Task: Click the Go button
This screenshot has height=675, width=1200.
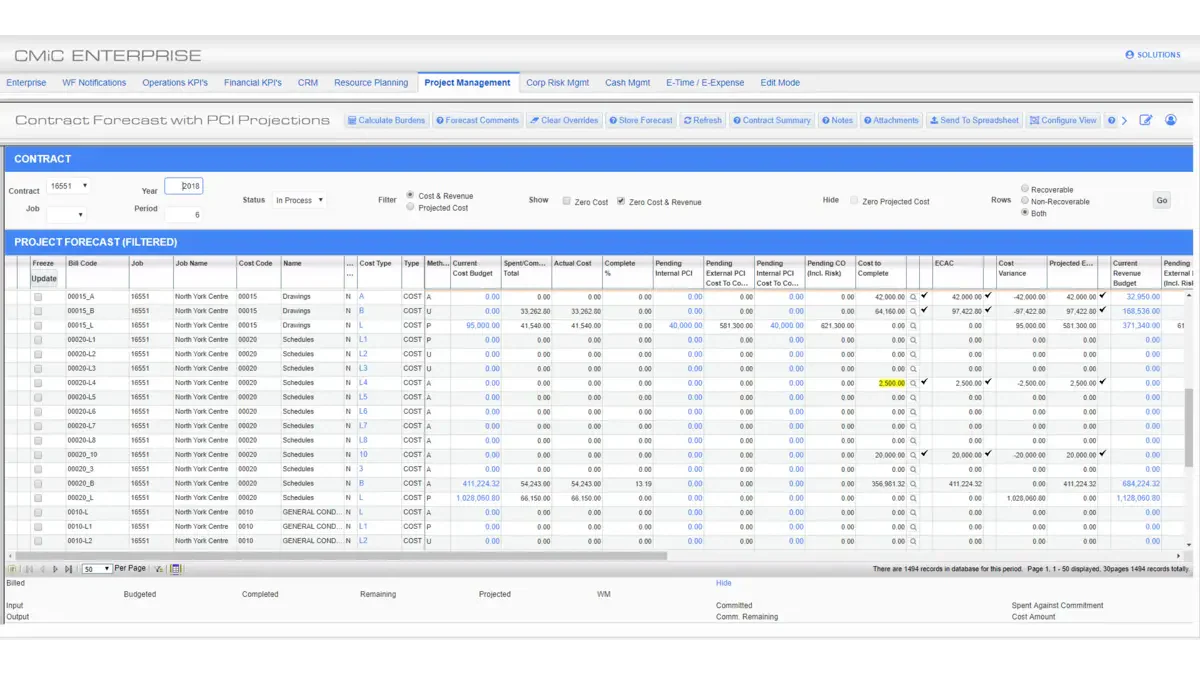Action: 1162,201
